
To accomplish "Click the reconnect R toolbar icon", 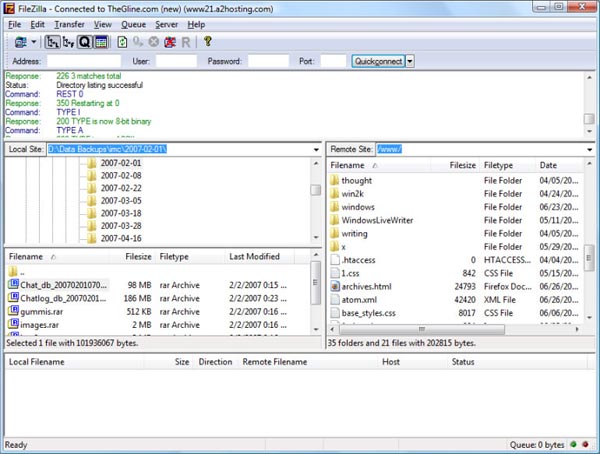I will click(x=186, y=42).
